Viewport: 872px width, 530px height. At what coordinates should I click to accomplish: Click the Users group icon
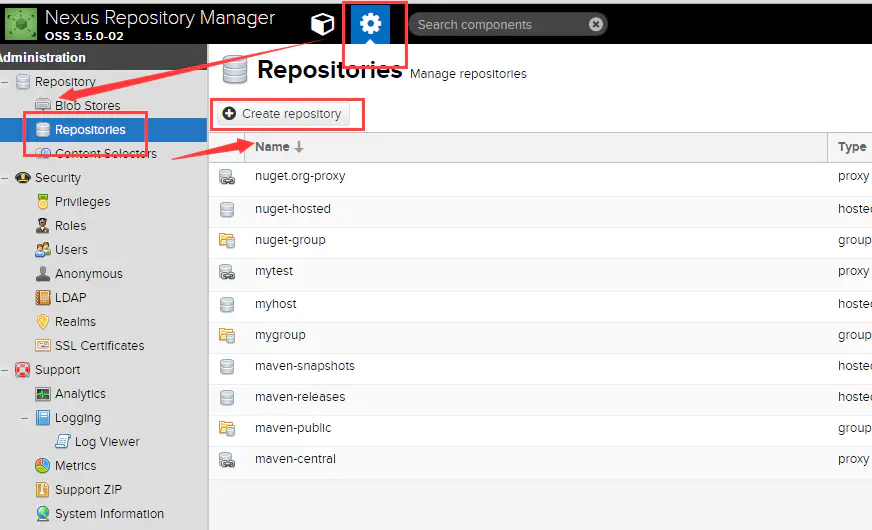42,250
